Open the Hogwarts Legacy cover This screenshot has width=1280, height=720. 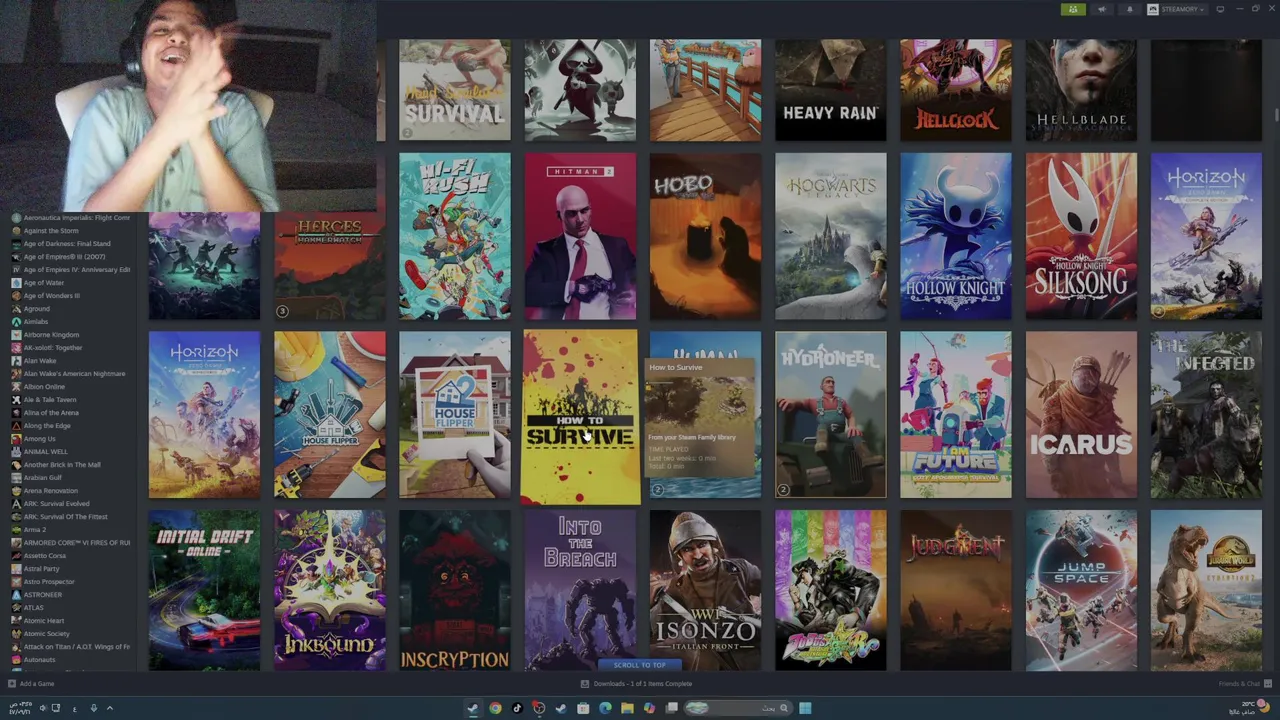(x=830, y=236)
